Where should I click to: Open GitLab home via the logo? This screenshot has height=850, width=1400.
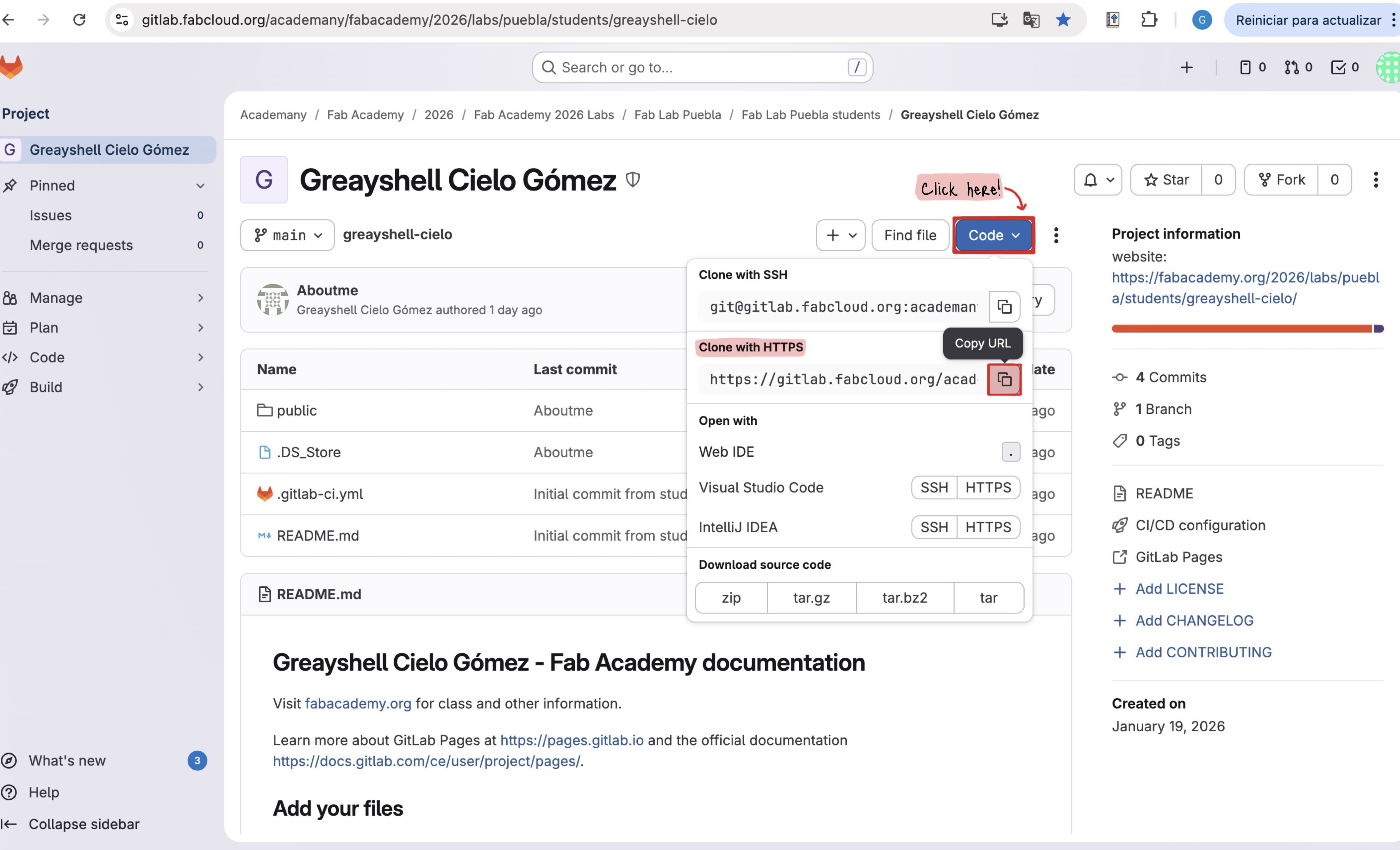[x=11, y=66]
